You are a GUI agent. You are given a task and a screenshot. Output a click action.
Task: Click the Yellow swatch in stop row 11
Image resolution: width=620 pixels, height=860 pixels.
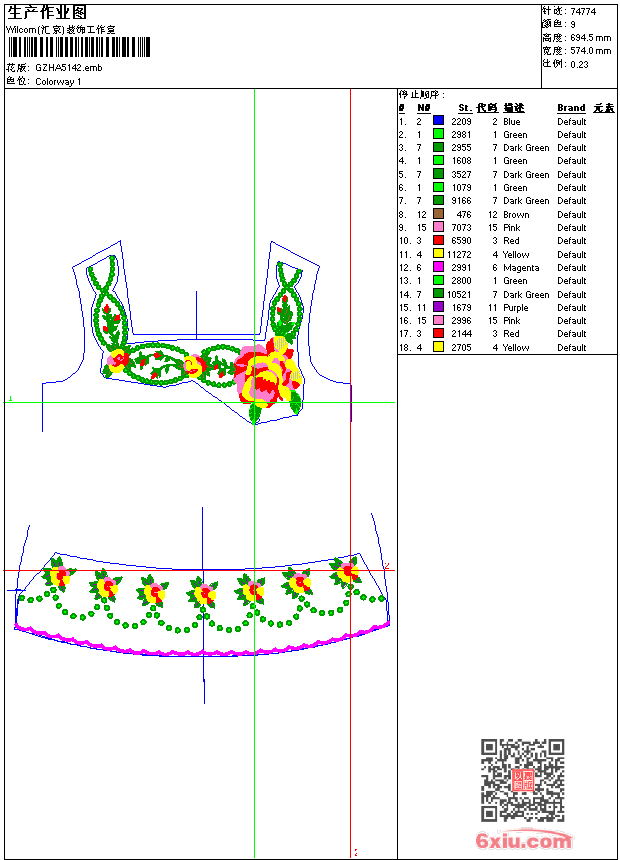pos(438,254)
